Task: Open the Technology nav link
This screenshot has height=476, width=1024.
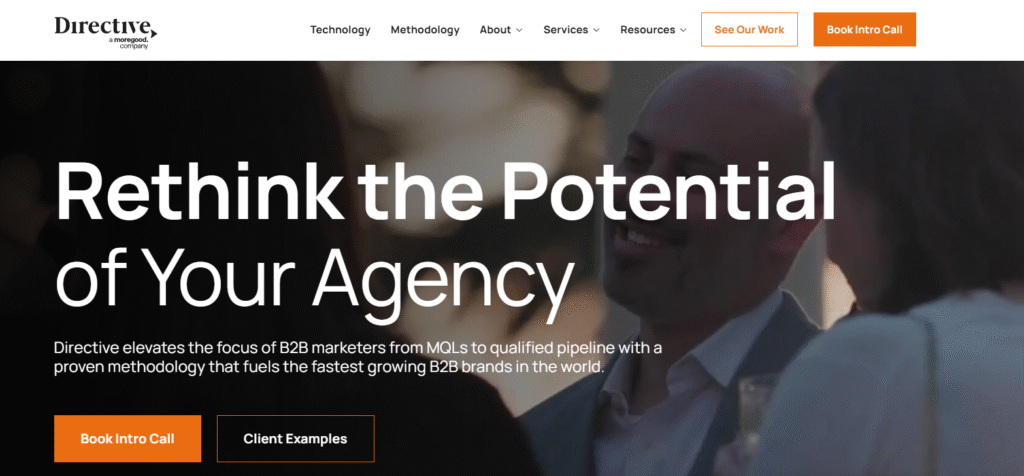Action: click(x=340, y=29)
